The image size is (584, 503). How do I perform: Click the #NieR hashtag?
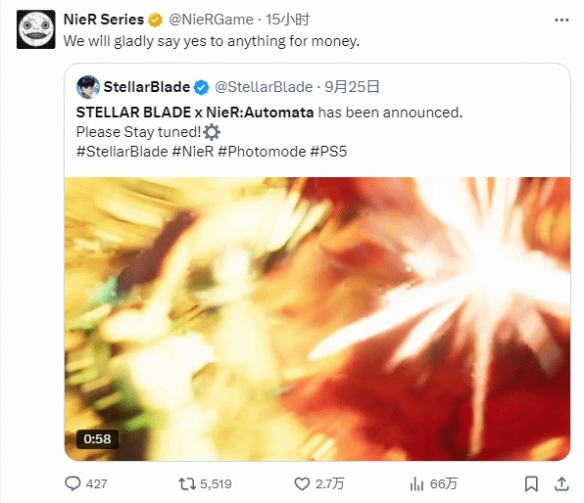[x=193, y=152]
